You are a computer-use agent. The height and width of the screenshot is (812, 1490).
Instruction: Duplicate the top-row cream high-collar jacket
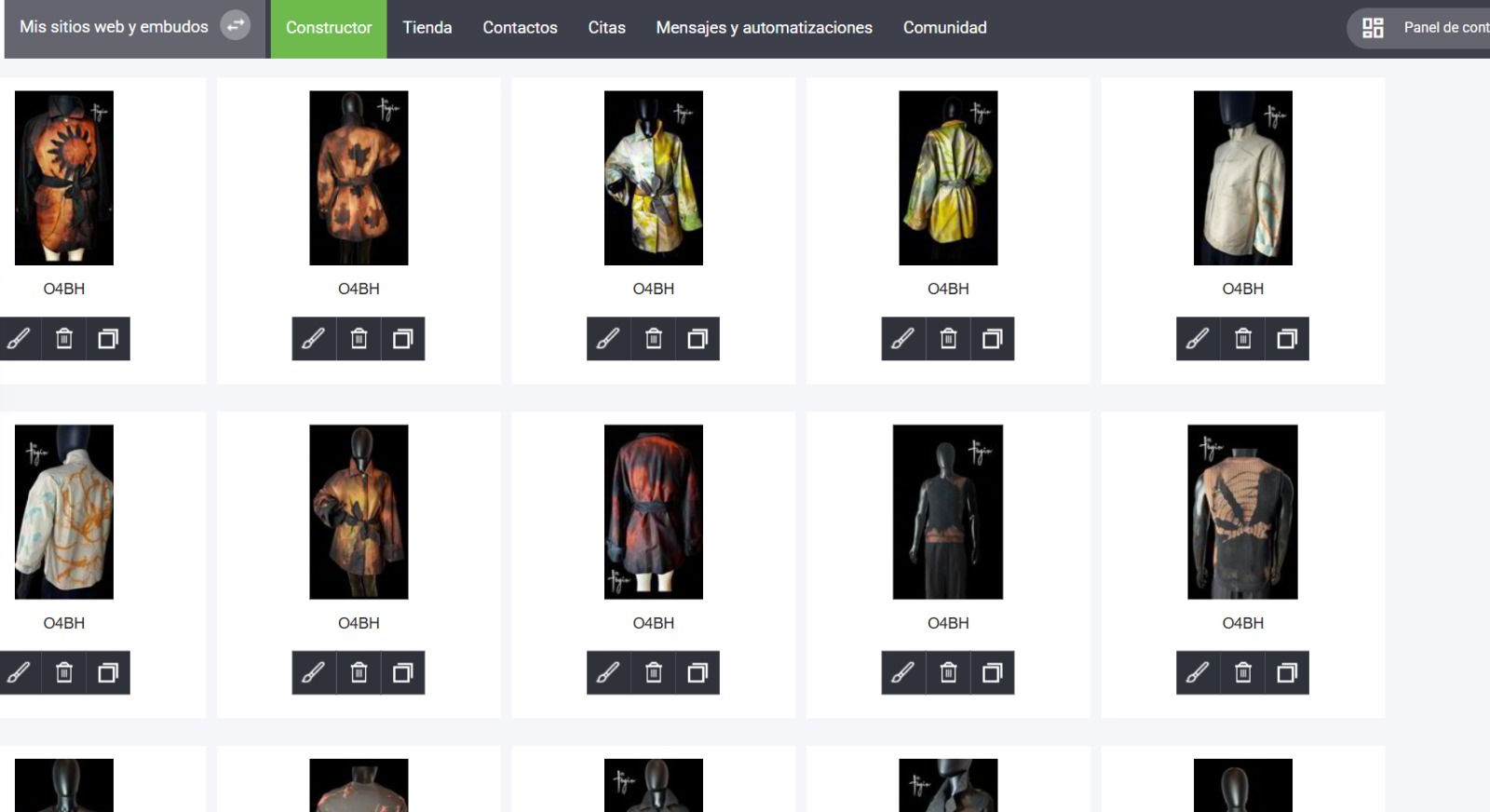tap(1287, 339)
